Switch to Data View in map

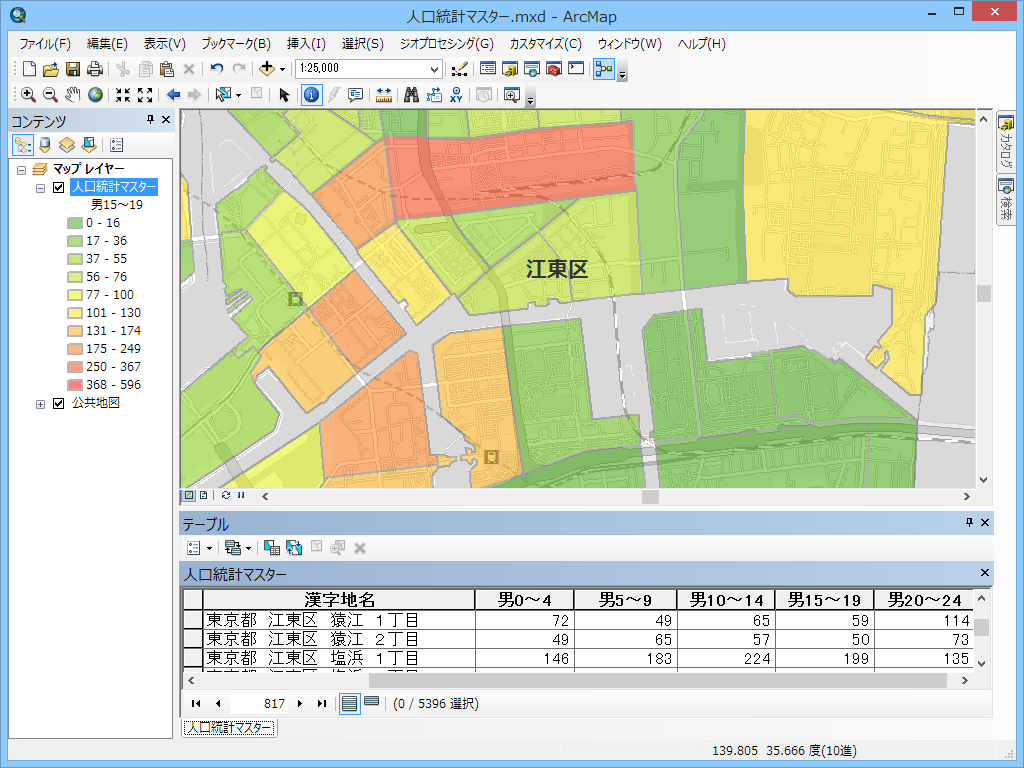tap(189, 495)
